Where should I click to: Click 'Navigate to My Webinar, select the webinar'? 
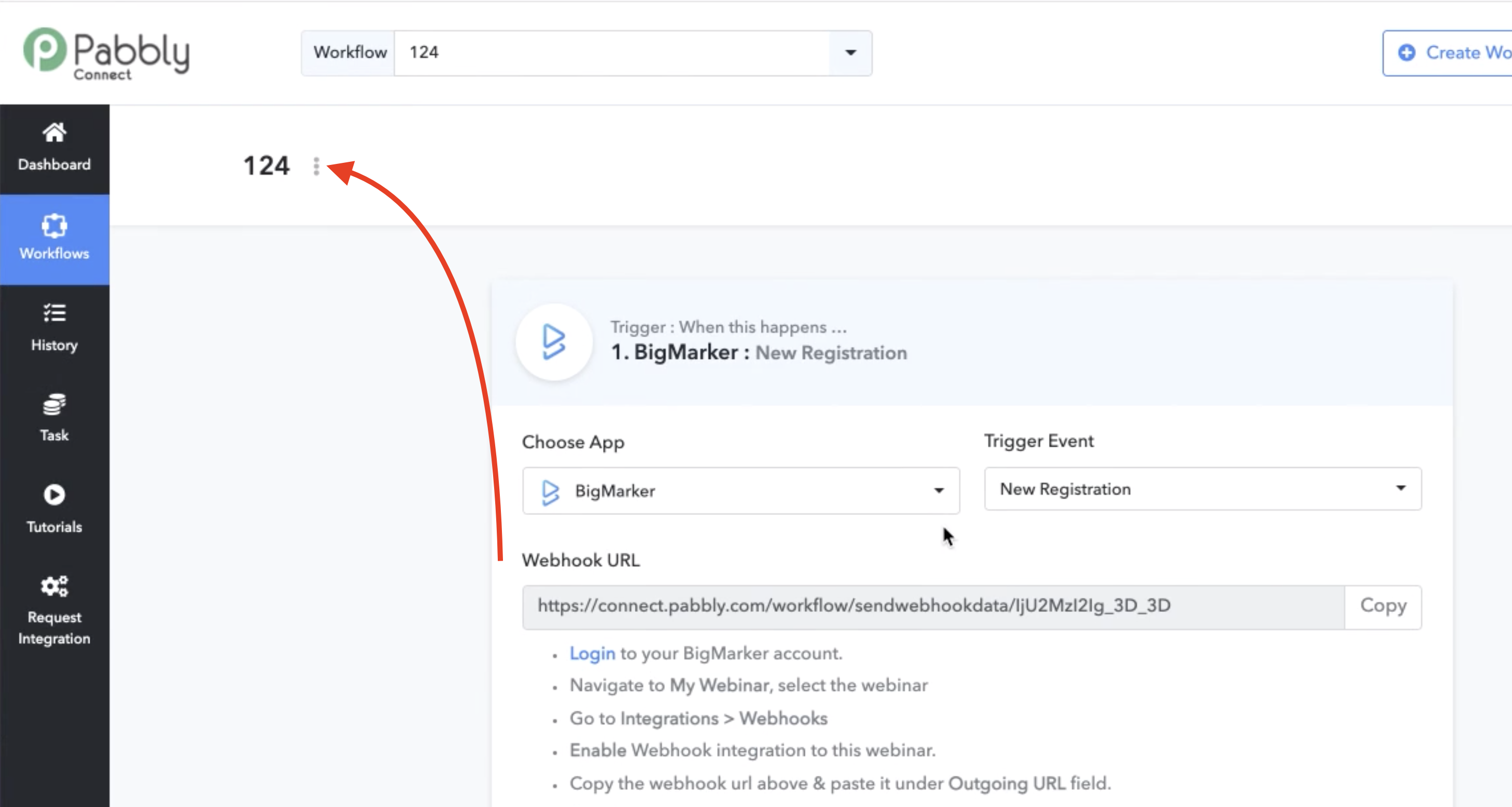point(748,686)
